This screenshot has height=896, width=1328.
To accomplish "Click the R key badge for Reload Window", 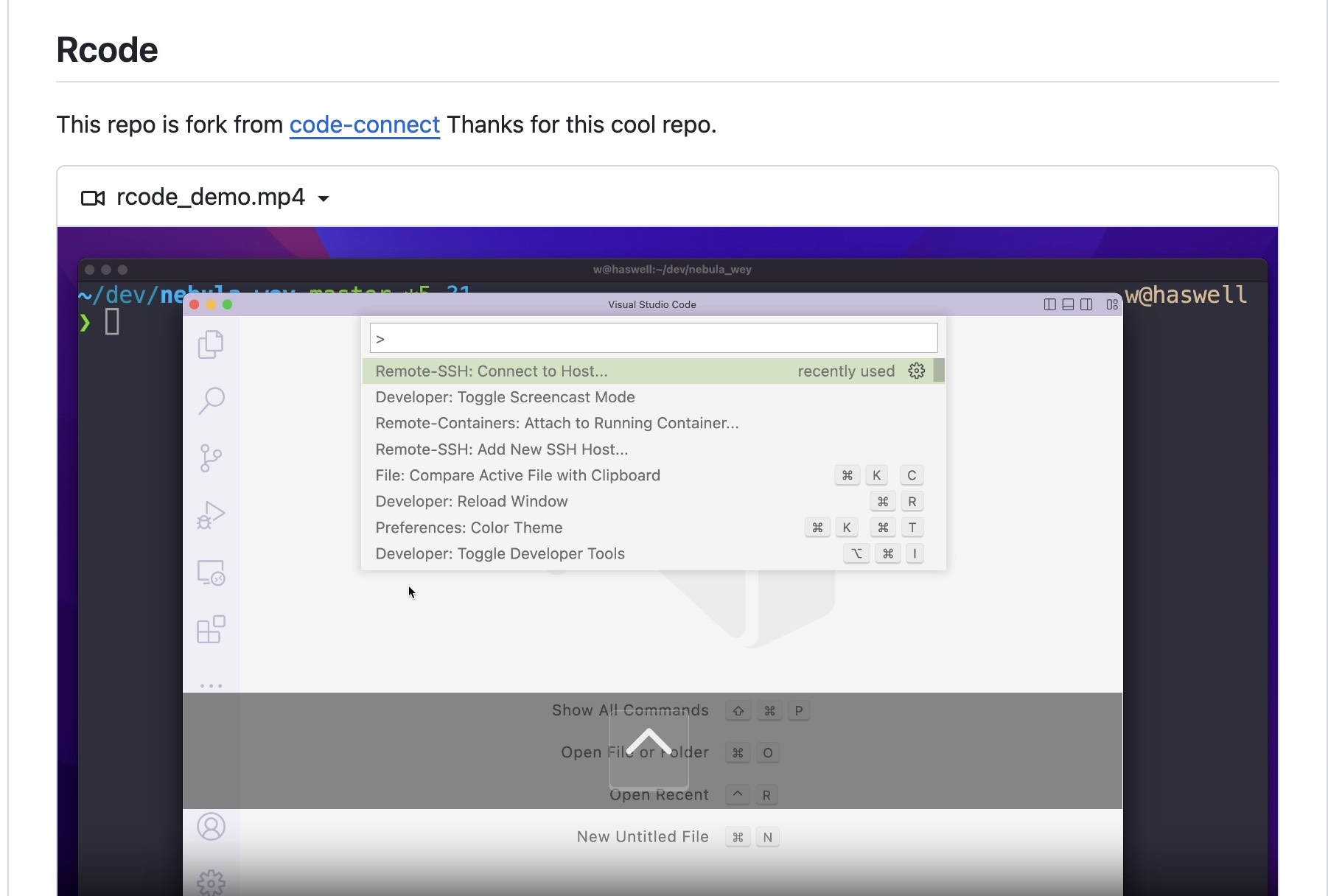I will point(912,502).
